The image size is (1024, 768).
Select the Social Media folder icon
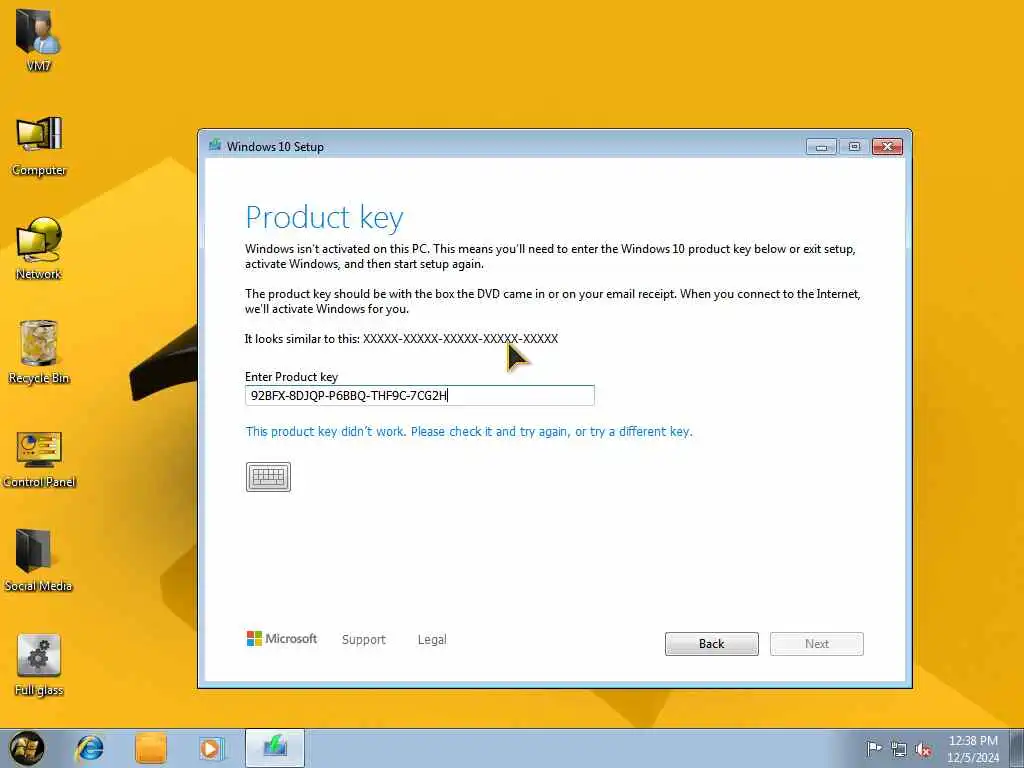(x=39, y=560)
